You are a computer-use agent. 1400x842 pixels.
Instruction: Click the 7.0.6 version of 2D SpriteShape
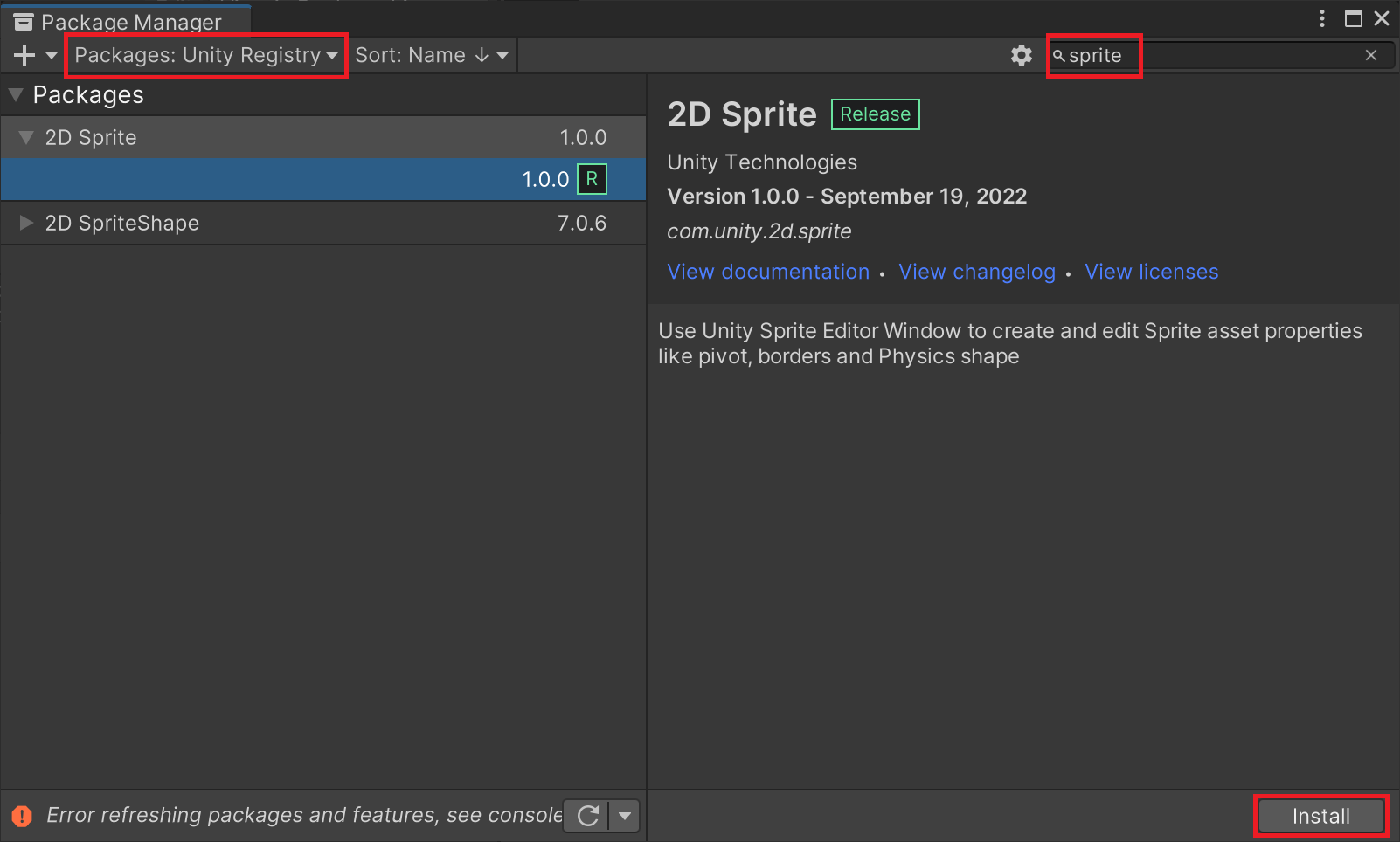(x=582, y=223)
